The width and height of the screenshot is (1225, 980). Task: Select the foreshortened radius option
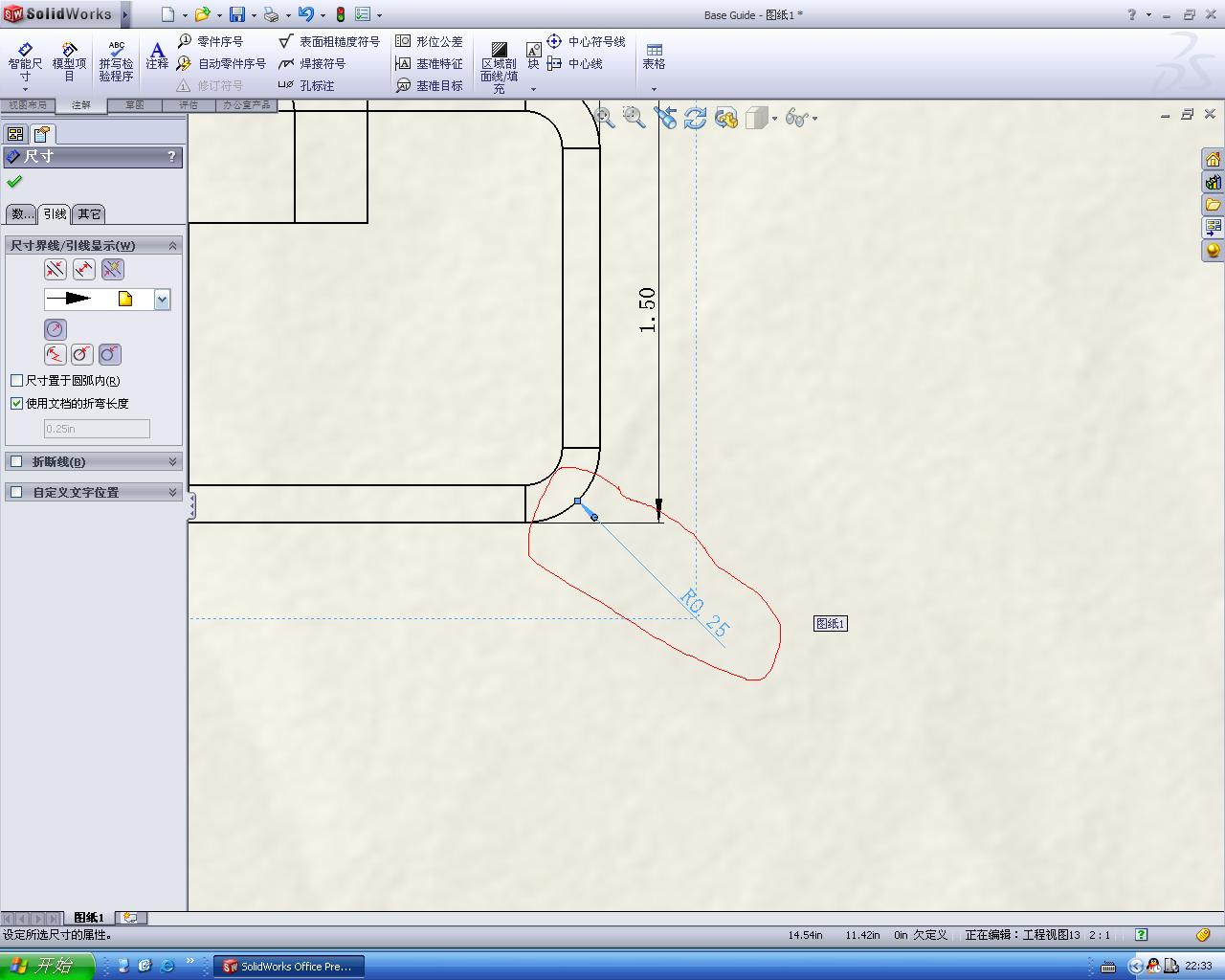tap(56, 355)
